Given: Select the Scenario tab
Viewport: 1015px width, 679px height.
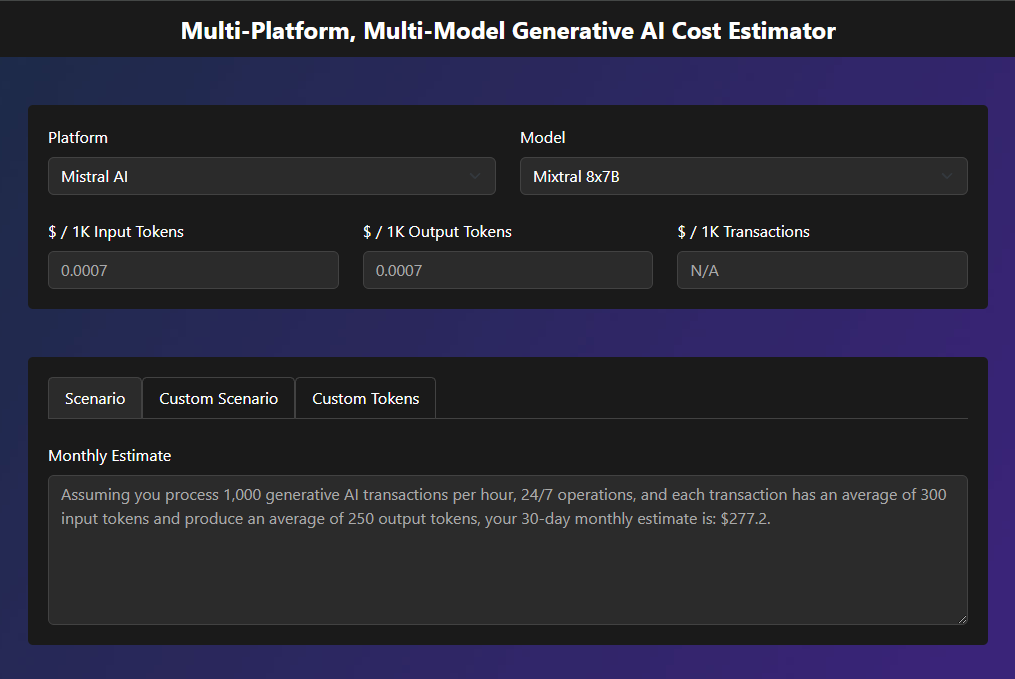Looking at the screenshot, I should [x=94, y=397].
